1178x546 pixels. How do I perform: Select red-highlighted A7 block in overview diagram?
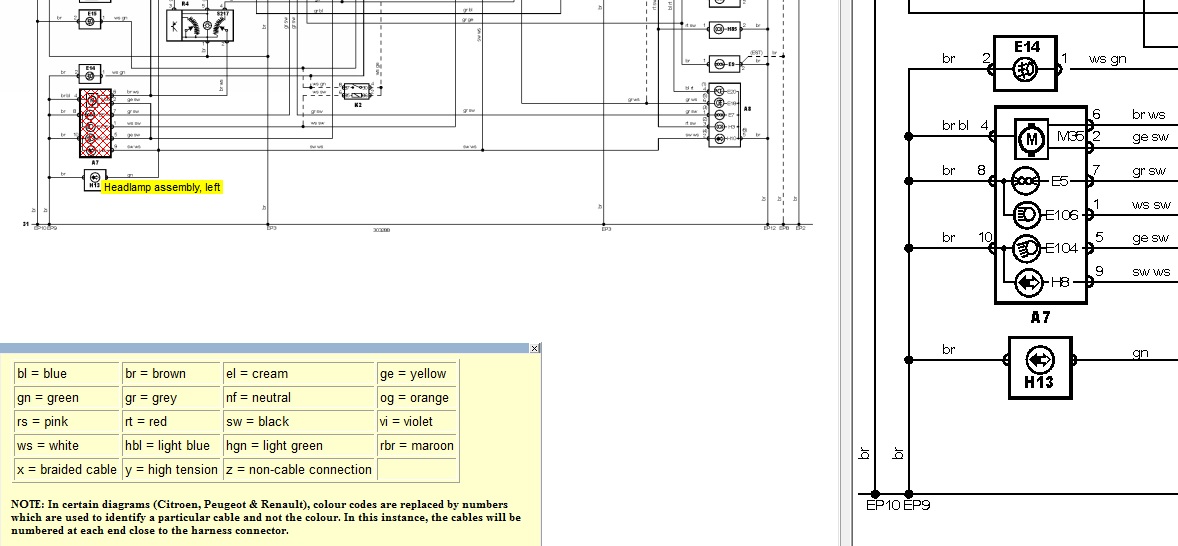pos(93,124)
